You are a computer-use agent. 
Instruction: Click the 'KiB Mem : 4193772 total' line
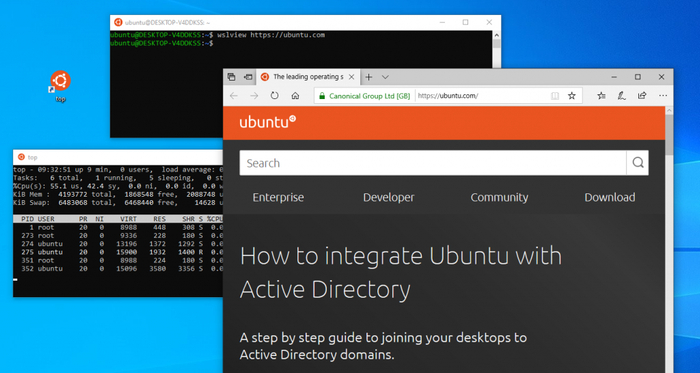(x=118, y=194)
